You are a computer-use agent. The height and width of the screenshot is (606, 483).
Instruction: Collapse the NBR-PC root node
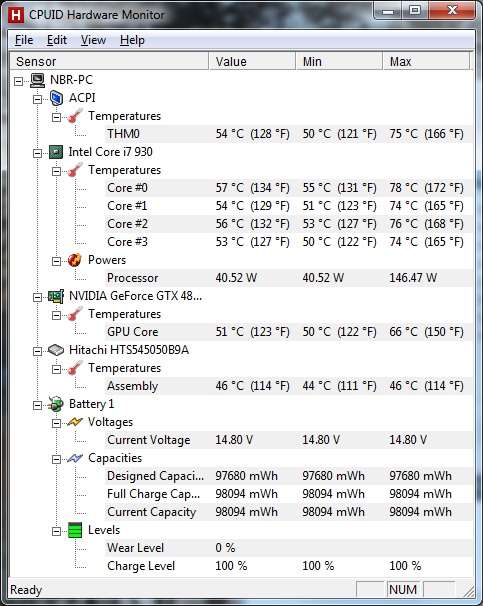point(18,81)
